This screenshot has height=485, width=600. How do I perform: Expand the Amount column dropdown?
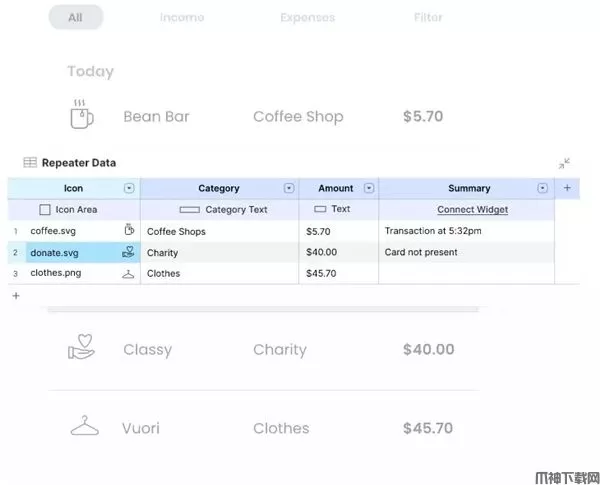[368, 188]
